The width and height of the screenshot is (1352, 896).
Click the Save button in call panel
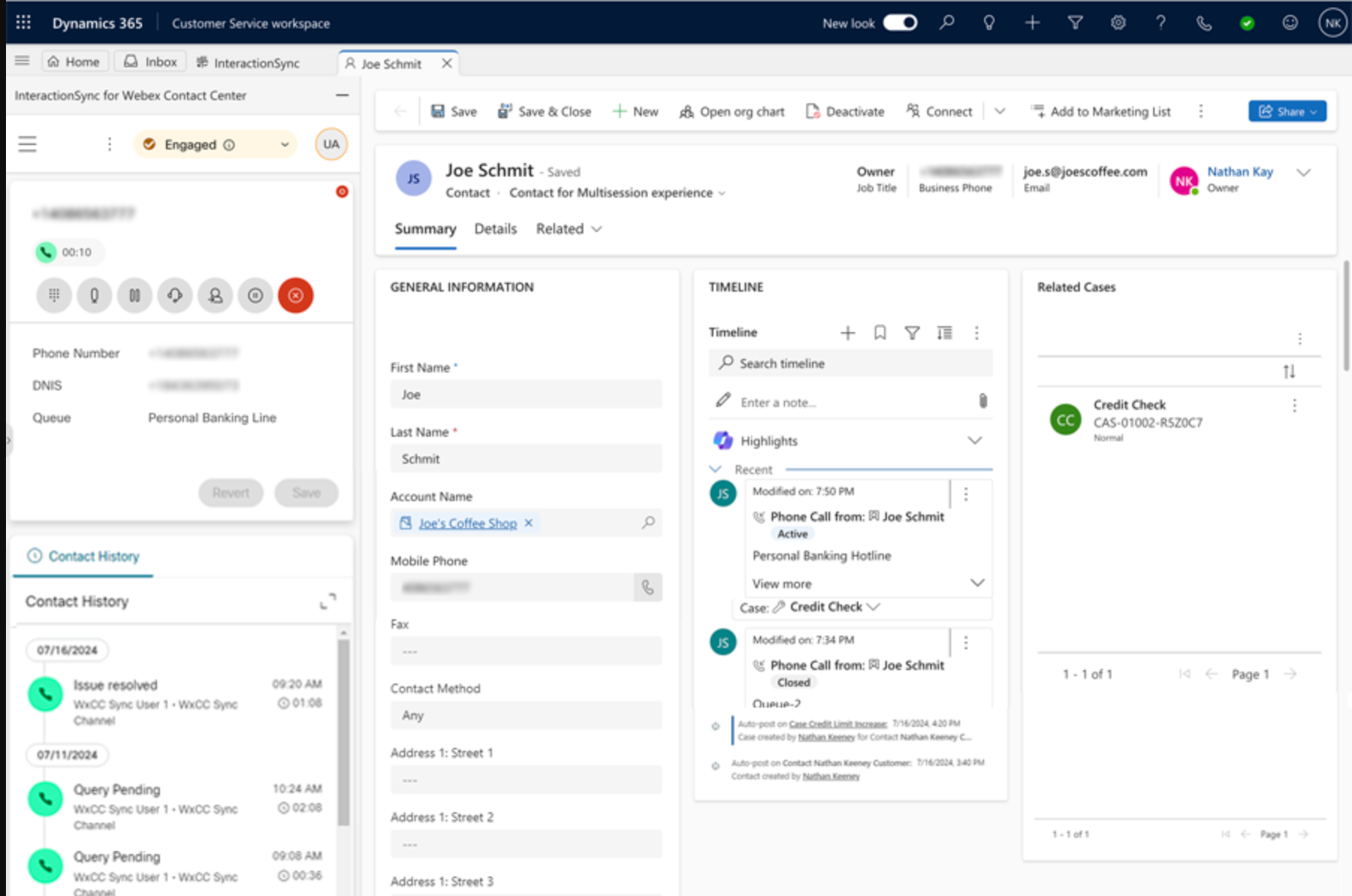tap(307, 493)
